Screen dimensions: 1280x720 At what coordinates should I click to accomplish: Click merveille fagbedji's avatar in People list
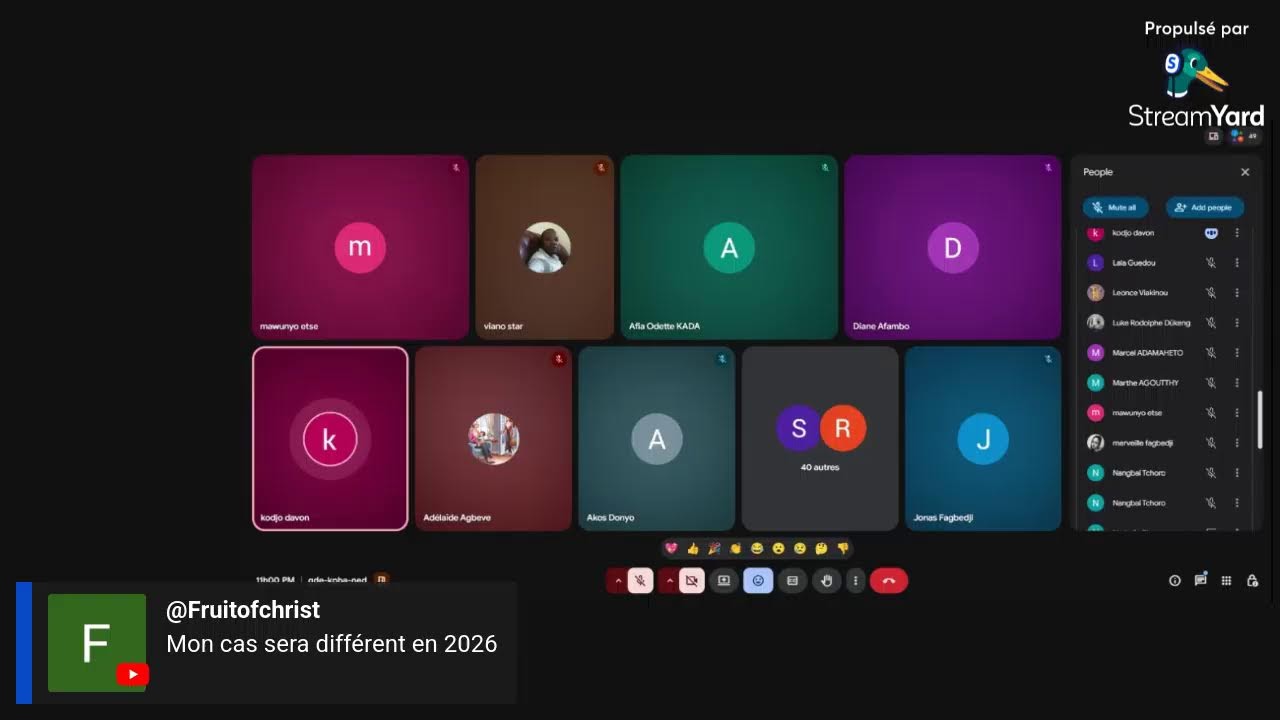click(x=1095, y=443)
